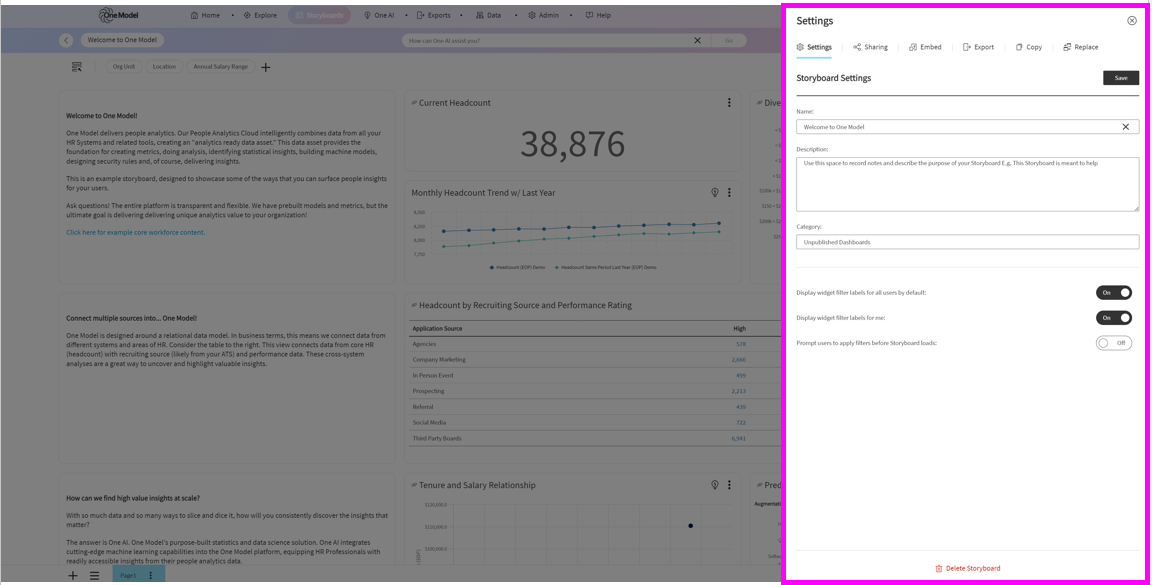
Task: Open Monthly Headcount Trend options menu
Action: 729,193
